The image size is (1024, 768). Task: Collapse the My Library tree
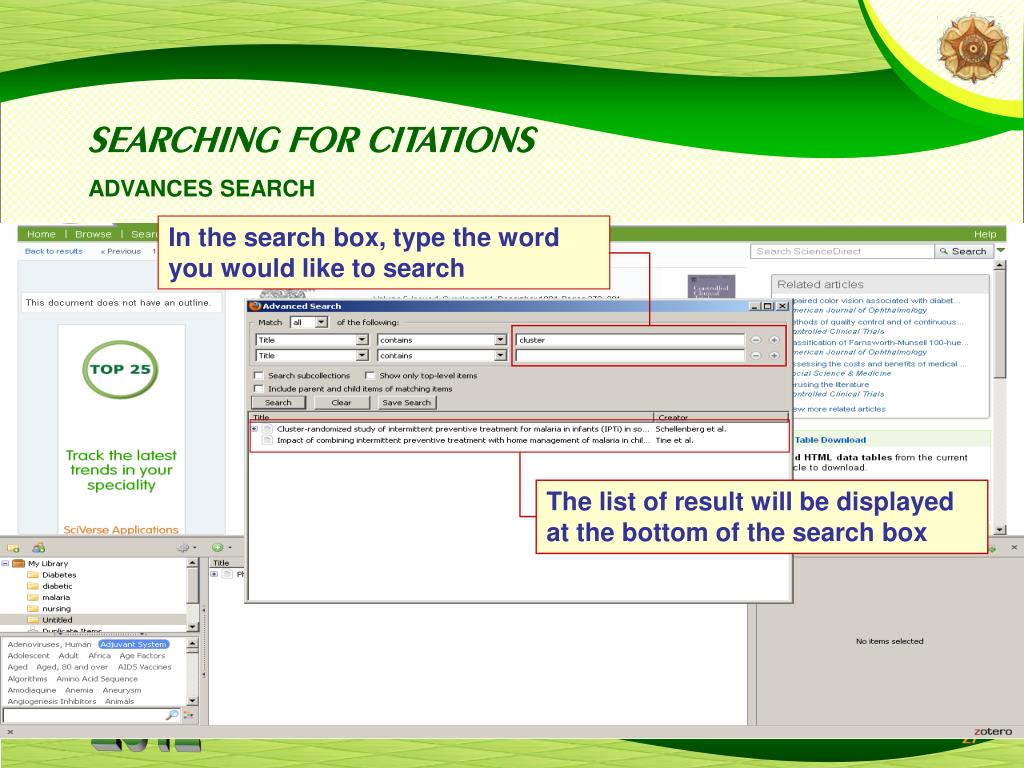click(x=5, y=564)
